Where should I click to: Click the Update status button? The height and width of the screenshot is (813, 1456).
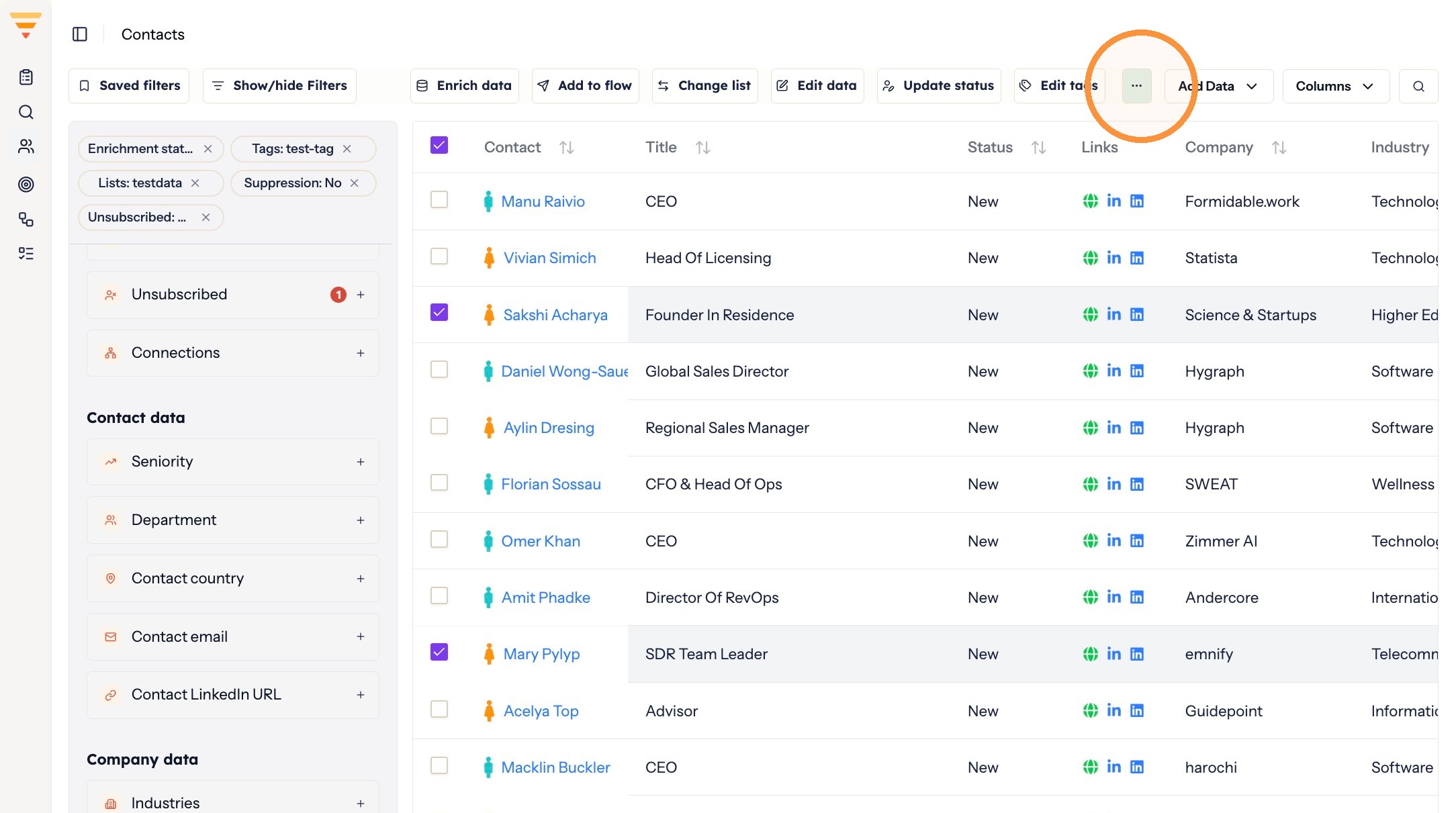pos(939,86)
